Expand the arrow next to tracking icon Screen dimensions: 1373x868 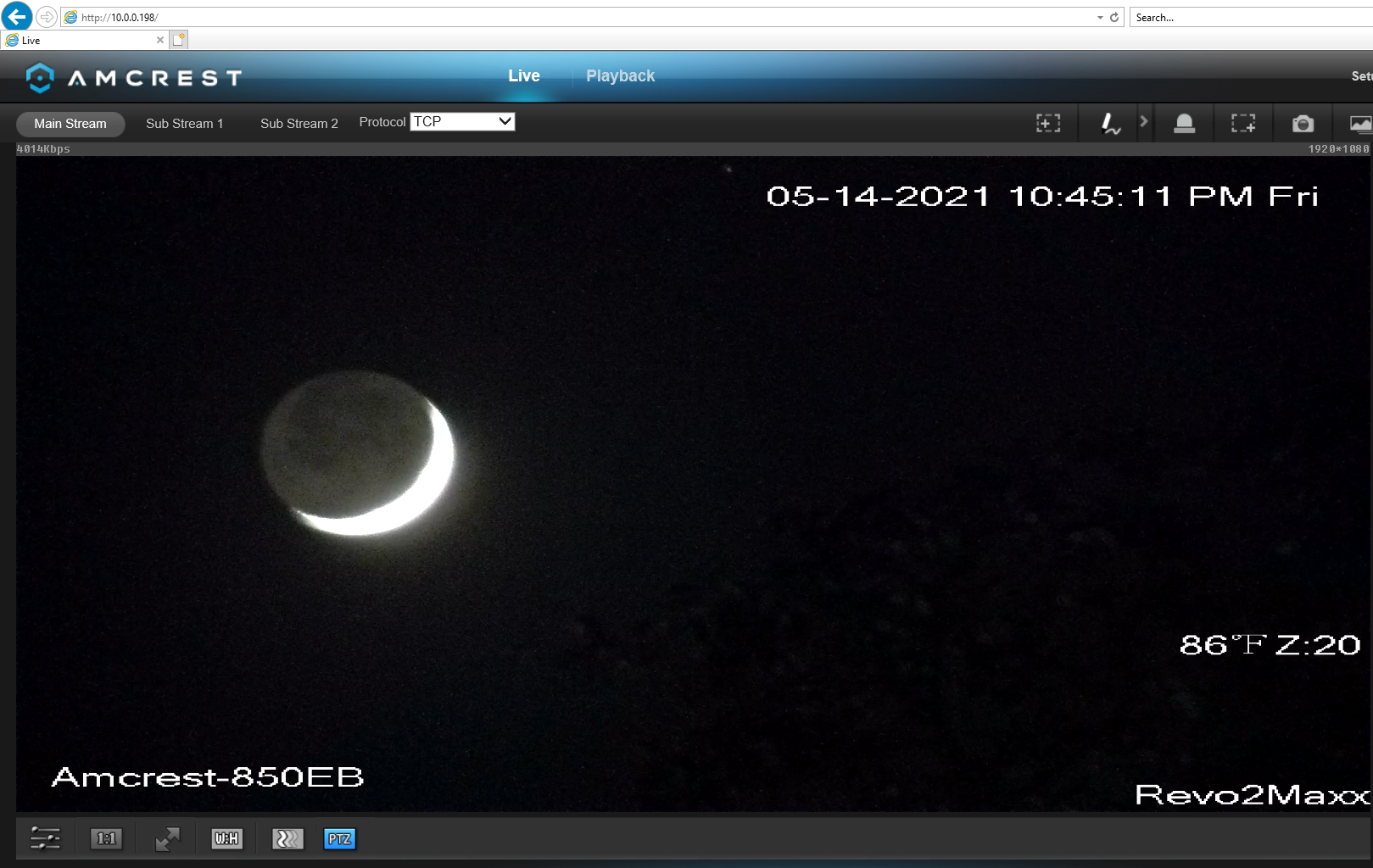point(1143,121)
